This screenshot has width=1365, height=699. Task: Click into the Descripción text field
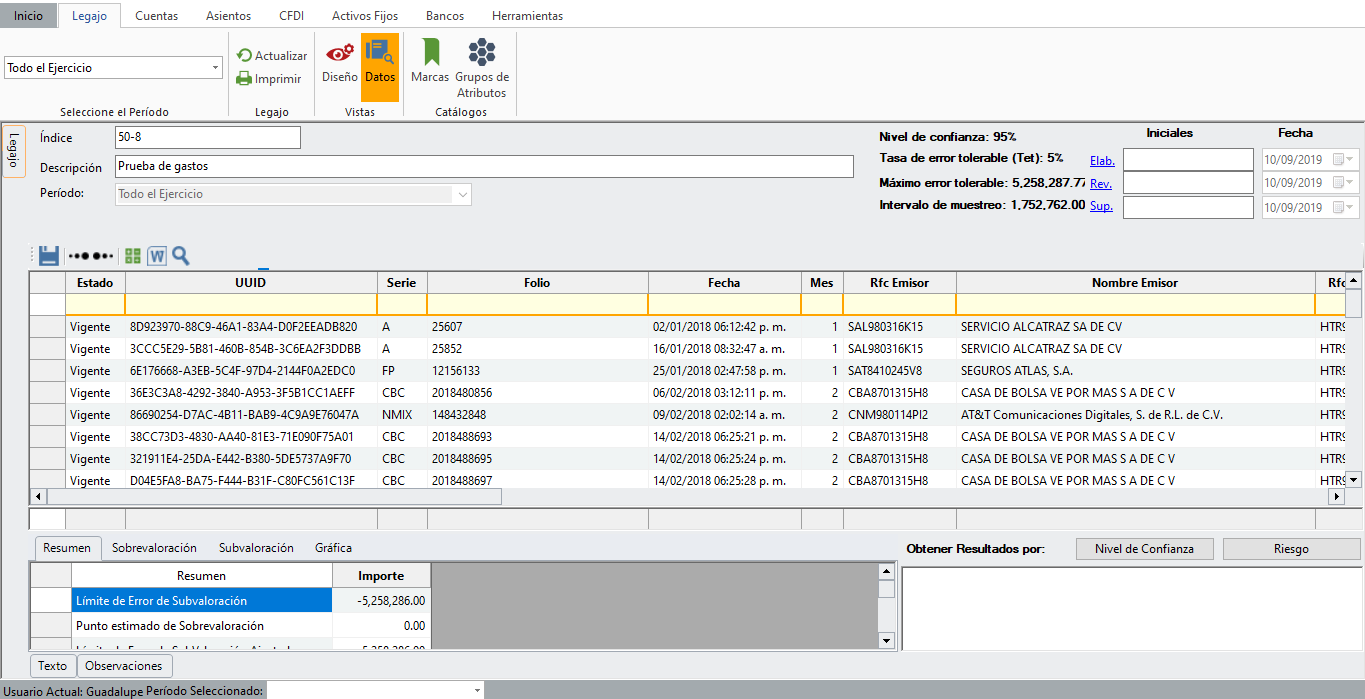click(x=484, y=166)
